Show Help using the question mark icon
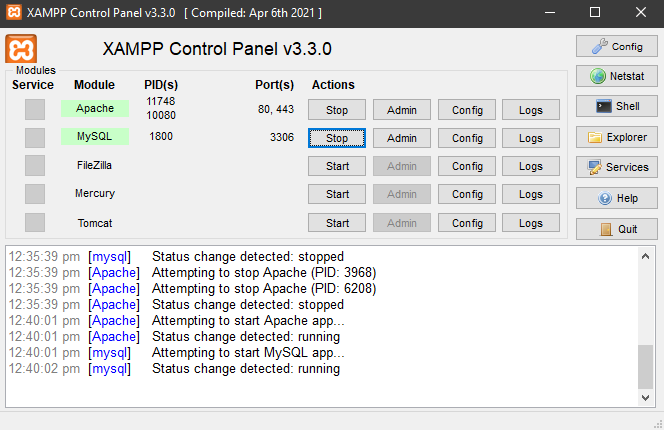This screenshot has width=664, height=430. pos(617,198)
